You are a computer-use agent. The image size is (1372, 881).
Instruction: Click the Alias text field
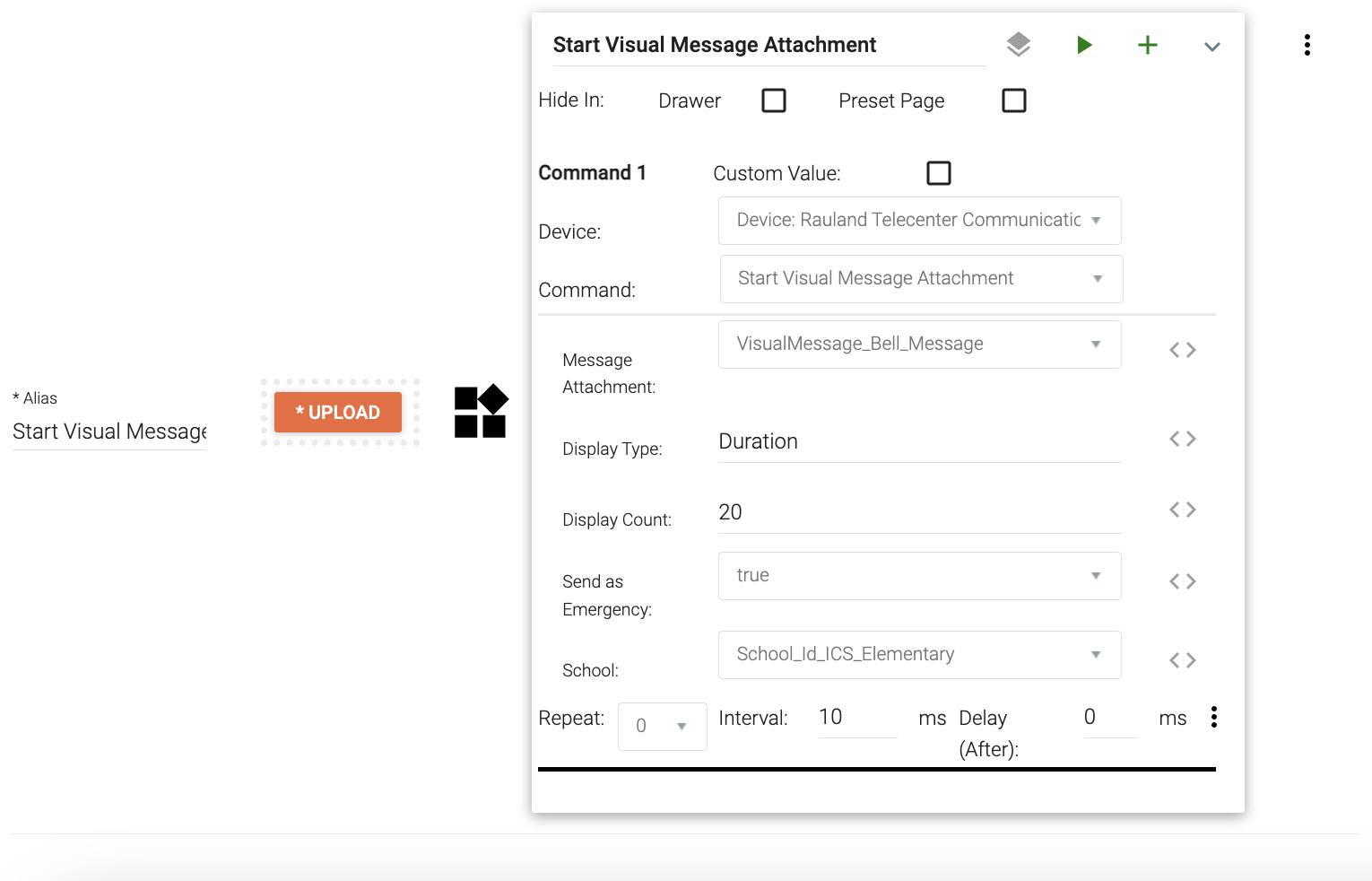pos(109,432)
